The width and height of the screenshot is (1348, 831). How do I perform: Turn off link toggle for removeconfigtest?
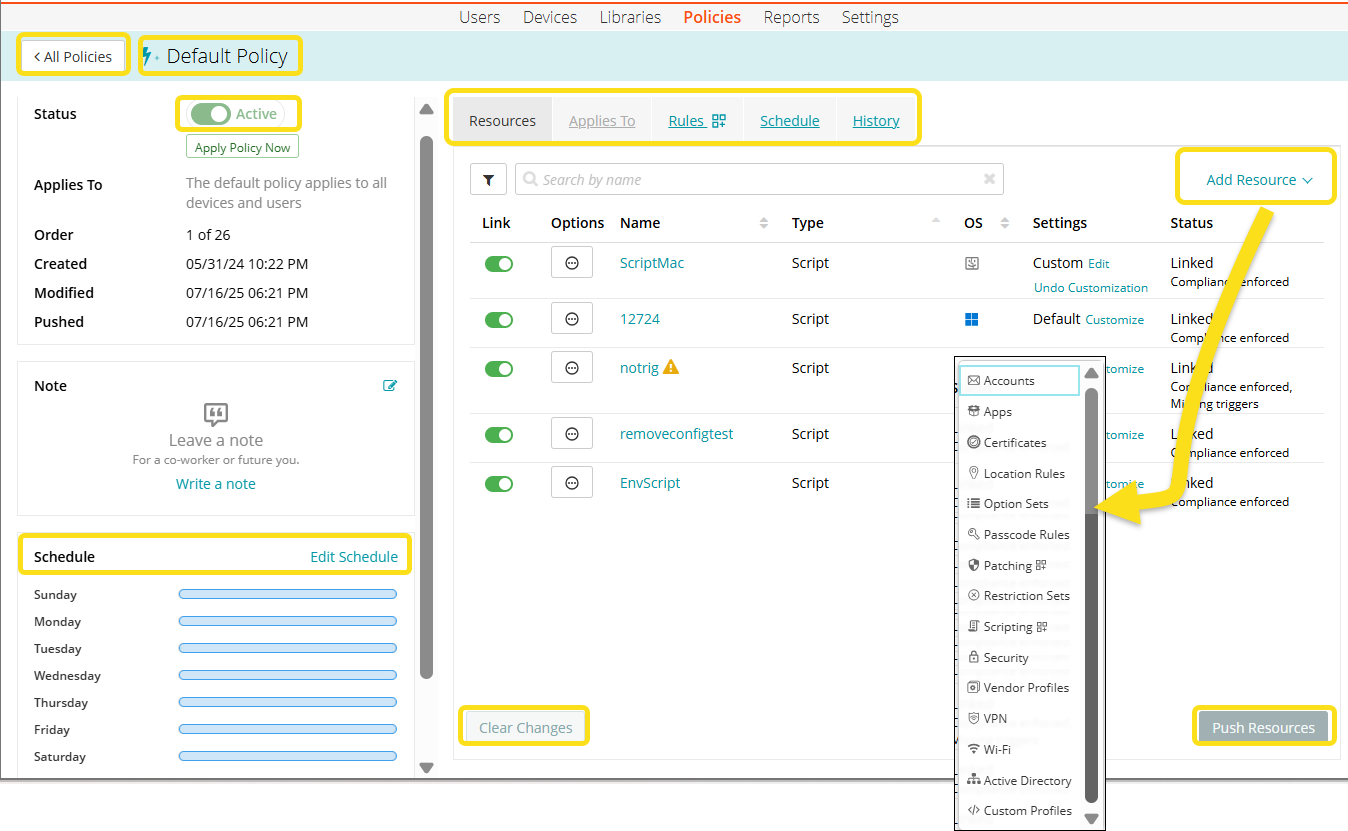click(x=498, y=435)
